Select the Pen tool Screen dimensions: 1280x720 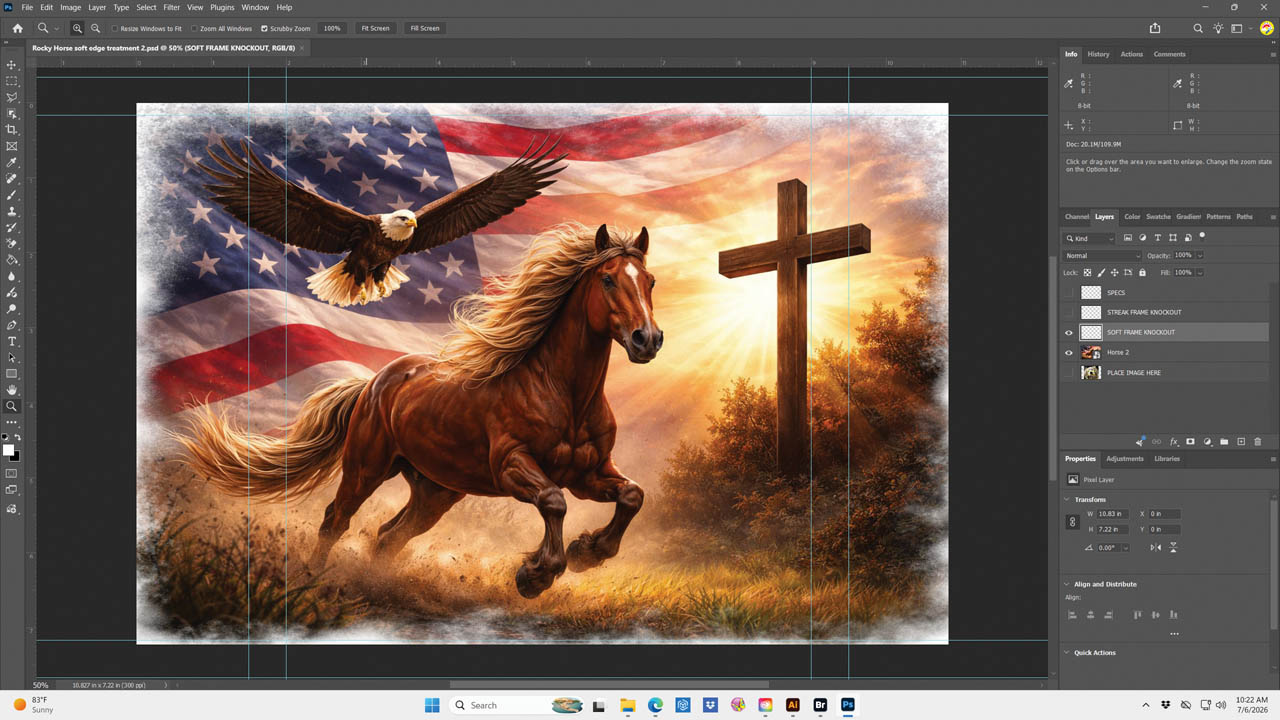(x=12, y=325)
